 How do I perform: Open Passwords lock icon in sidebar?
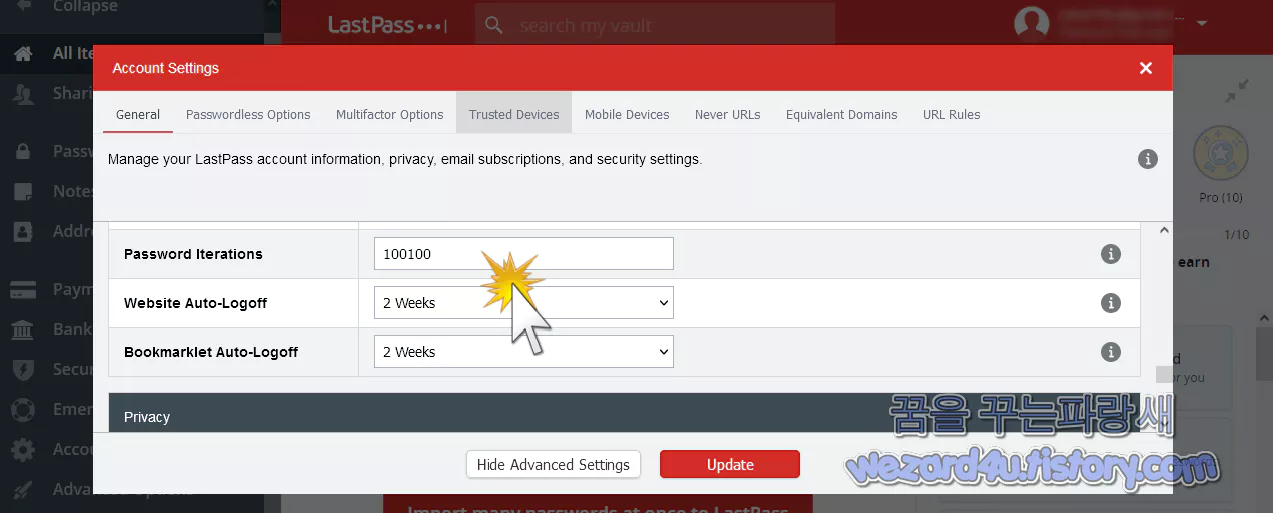pyautogui.click(x=23, y=151)
